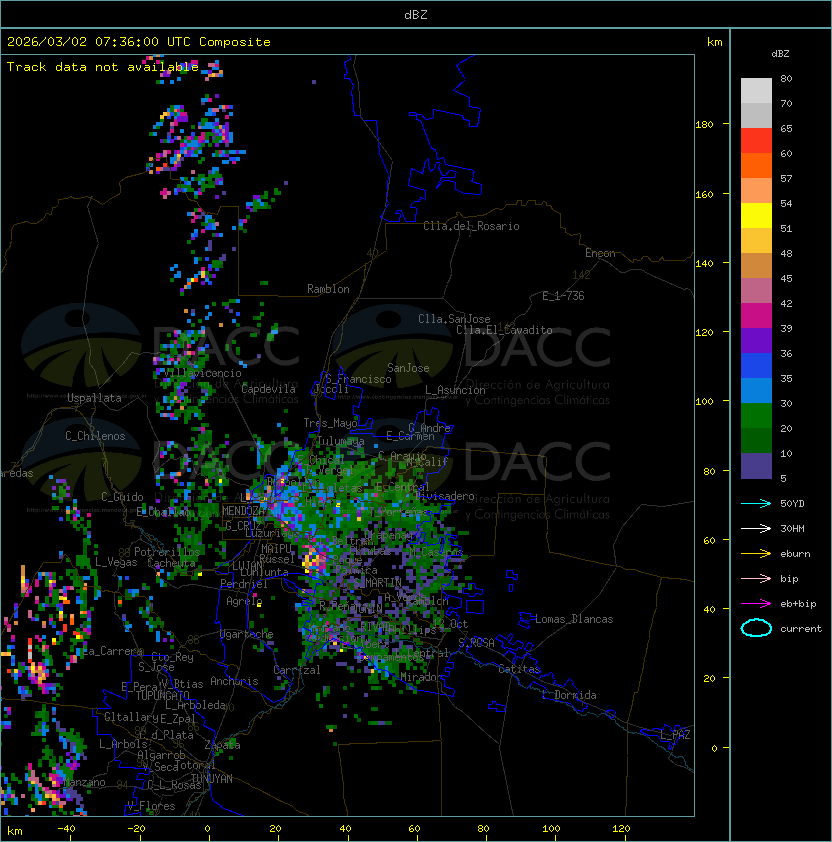Image resolution: width=832 pixels, height=842 pixels.
Task: Pick the slate 5-10 dBZ swatch
Action: 756,466
